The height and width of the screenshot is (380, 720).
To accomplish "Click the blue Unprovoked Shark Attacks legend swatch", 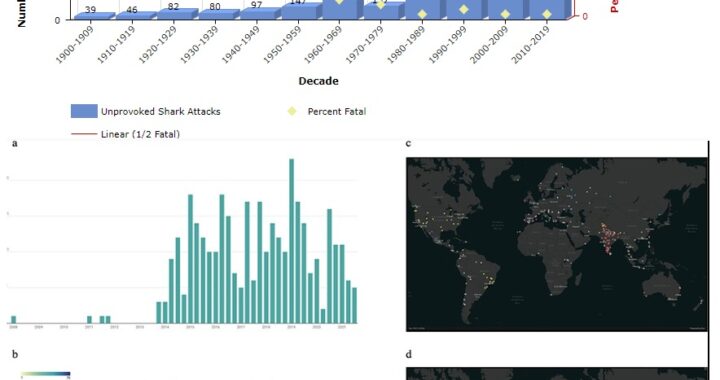I will (84, 112).
